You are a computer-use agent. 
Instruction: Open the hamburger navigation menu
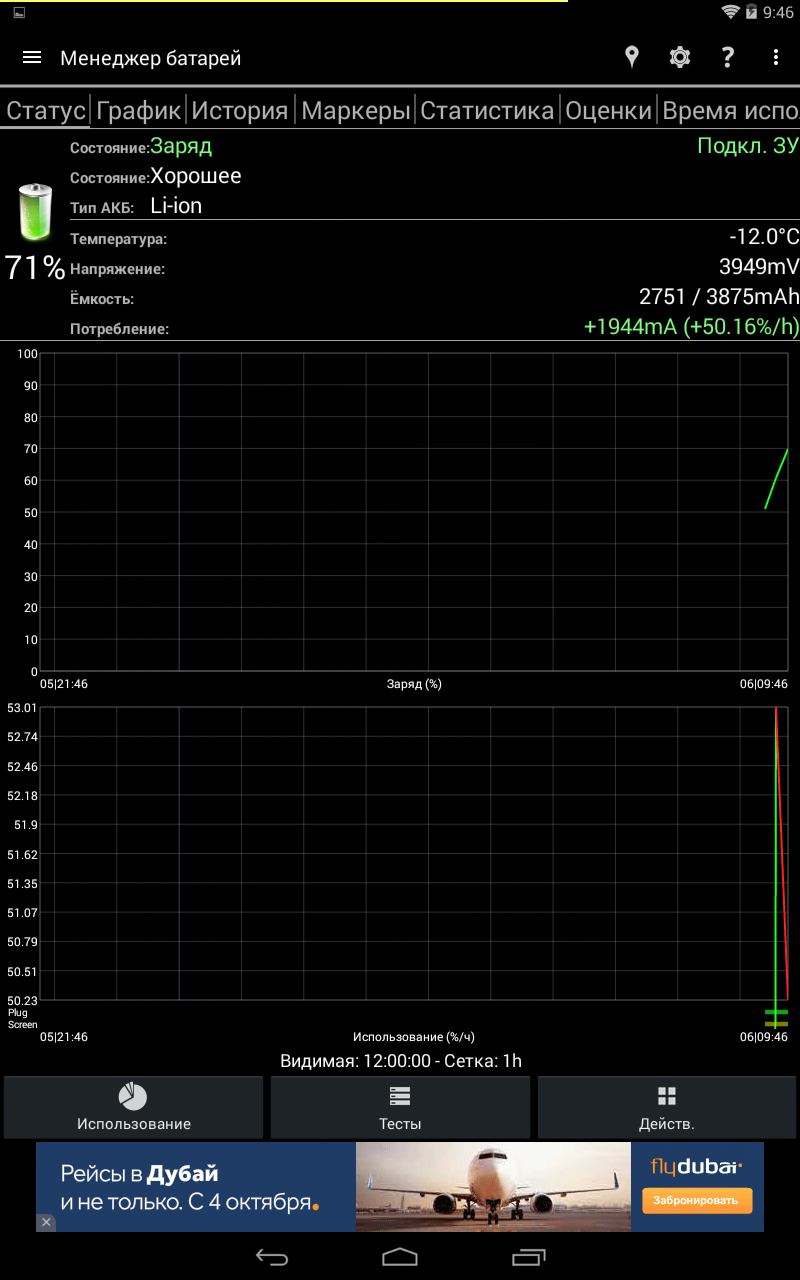32,58
